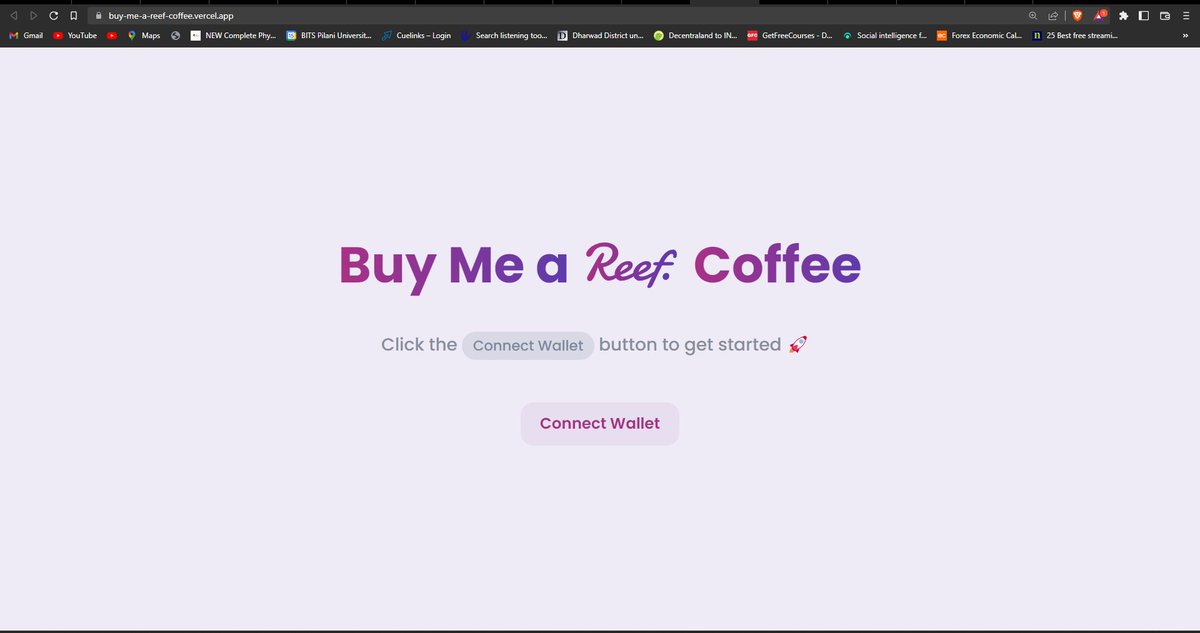Click the rocket emoji after 'get started'
Screen dimensions: 1200x633
coord(798,344)
